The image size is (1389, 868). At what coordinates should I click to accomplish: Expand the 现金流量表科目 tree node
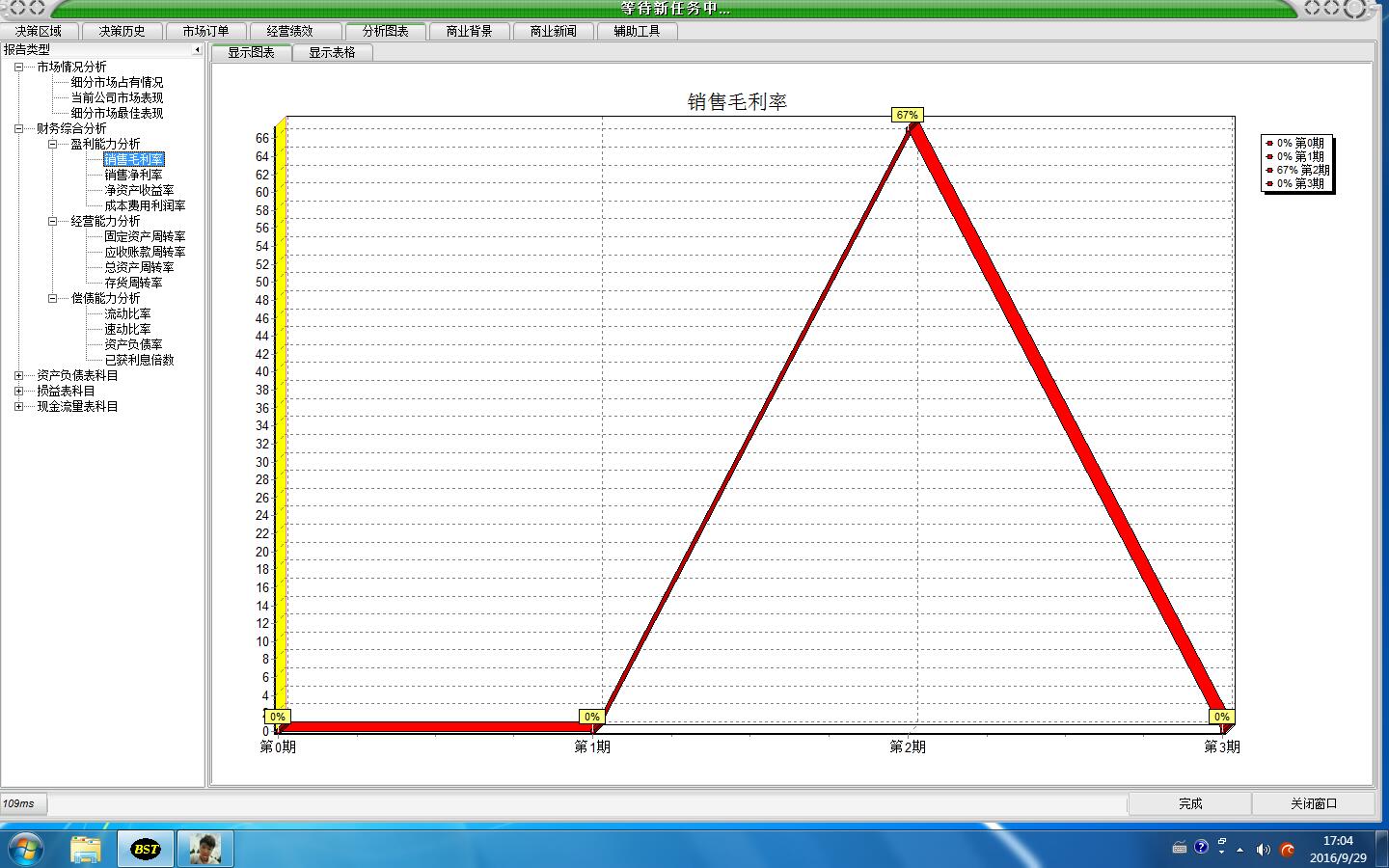click(18, 406)
